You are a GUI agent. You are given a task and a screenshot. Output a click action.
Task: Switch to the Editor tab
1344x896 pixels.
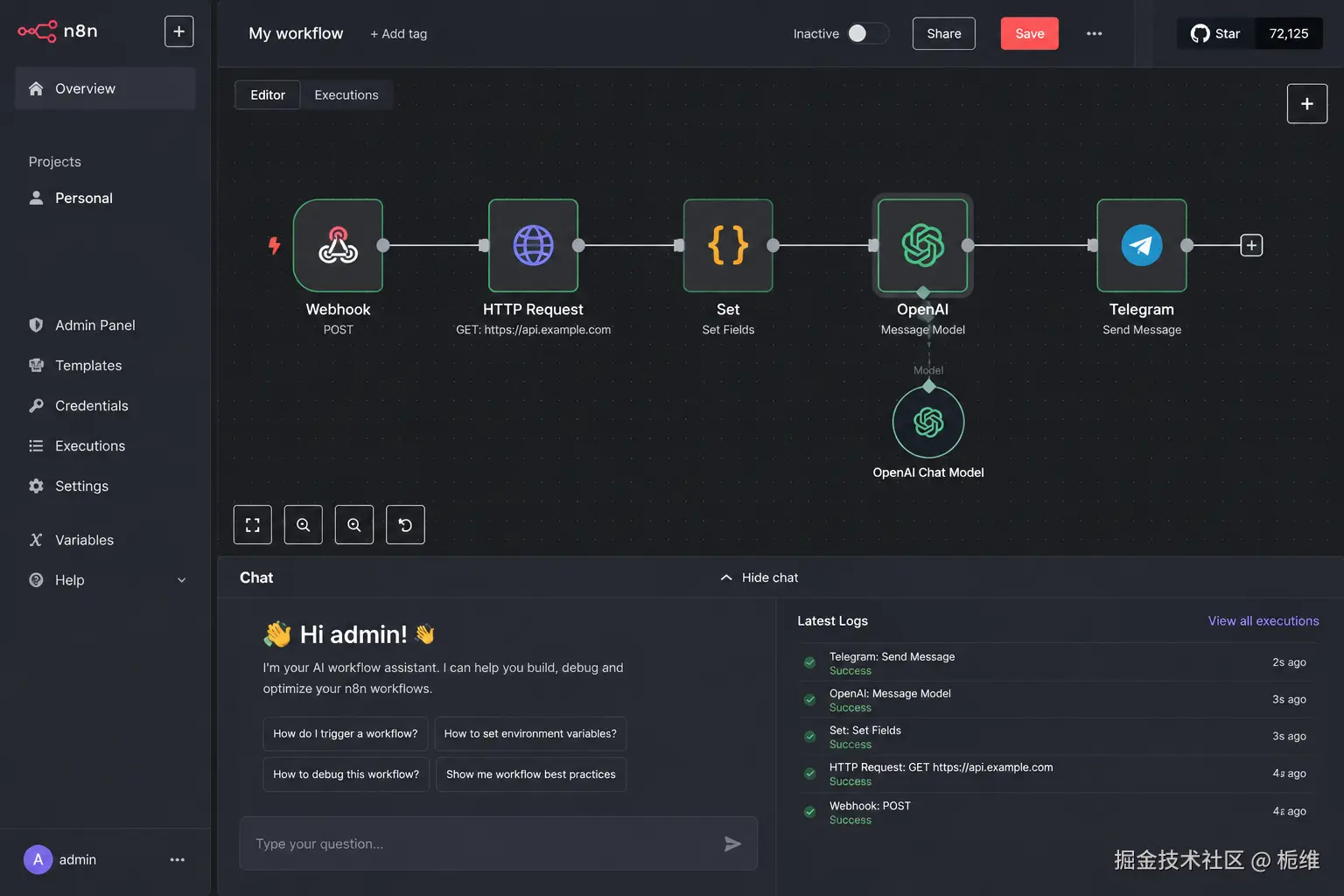268,94
